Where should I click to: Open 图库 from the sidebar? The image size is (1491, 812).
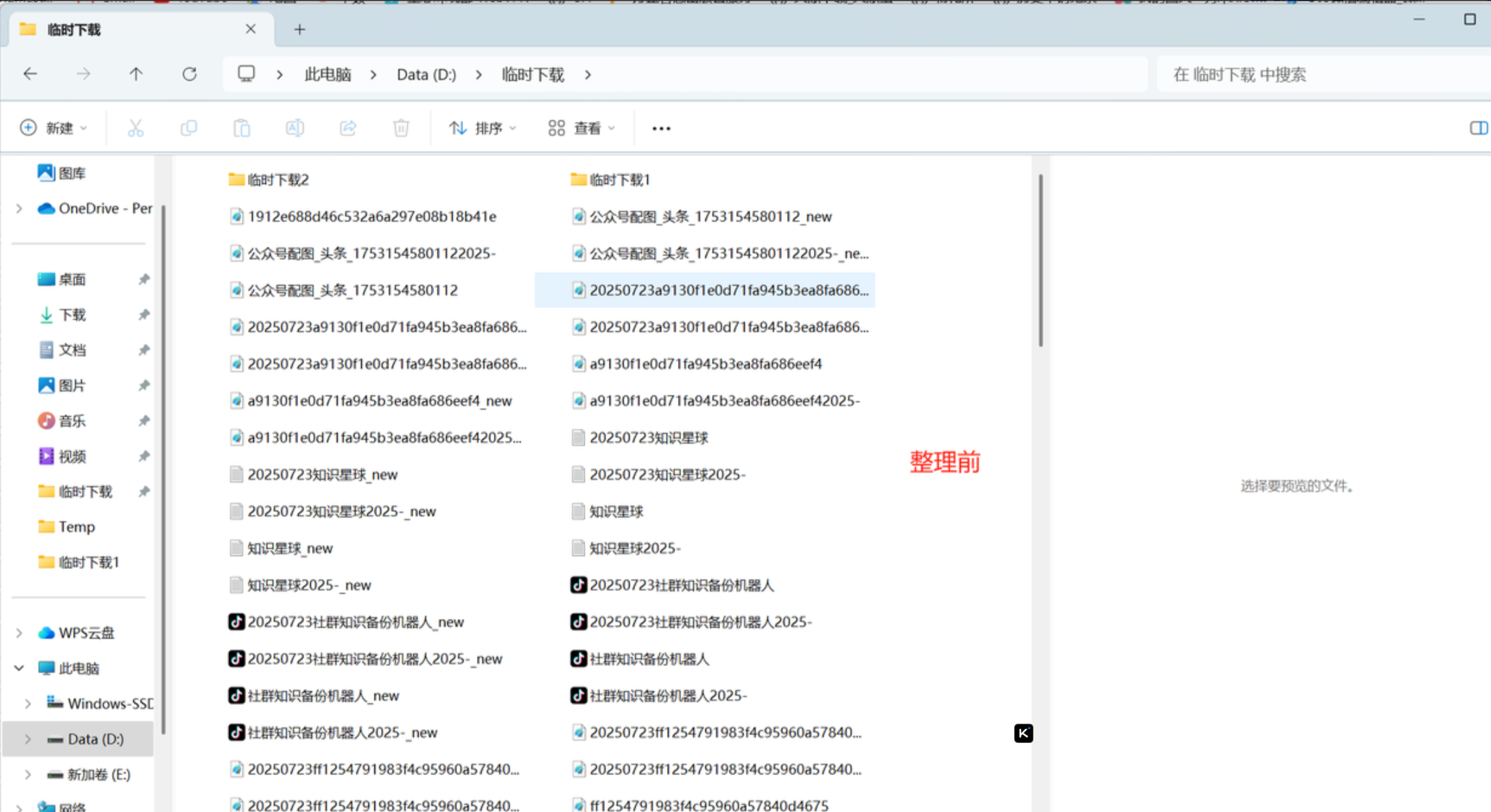(72, 173)
